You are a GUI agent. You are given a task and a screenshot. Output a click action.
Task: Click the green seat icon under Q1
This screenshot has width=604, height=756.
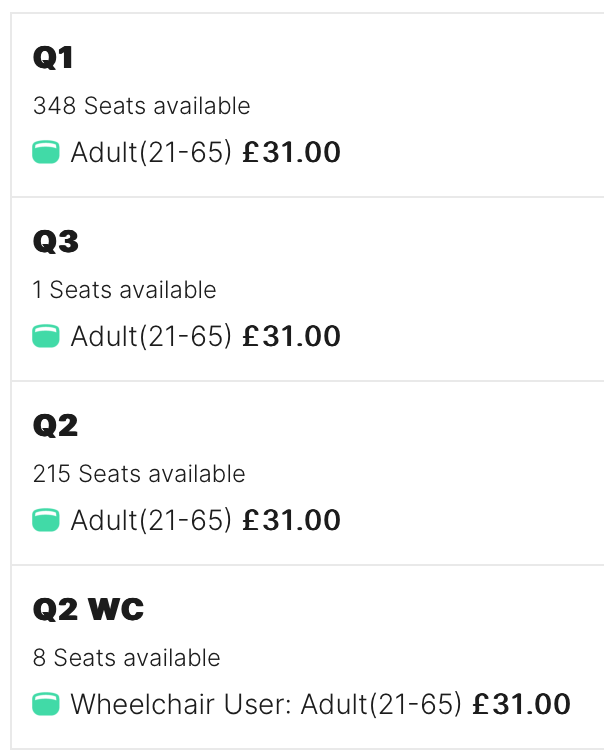tap(46, 152)
